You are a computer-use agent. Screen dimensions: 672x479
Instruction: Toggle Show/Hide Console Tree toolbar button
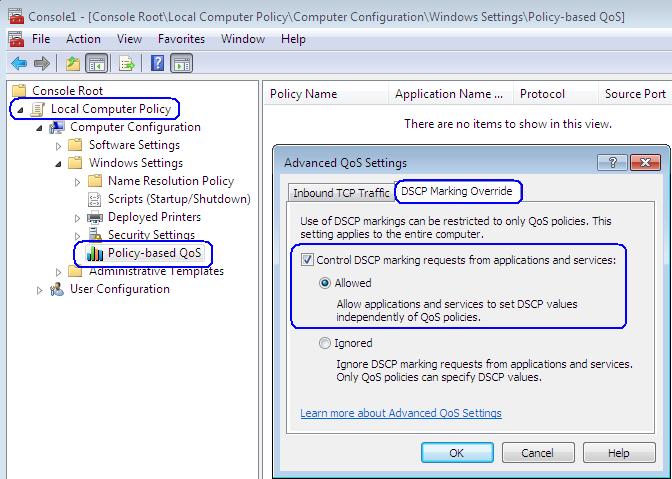click(97, 63)
